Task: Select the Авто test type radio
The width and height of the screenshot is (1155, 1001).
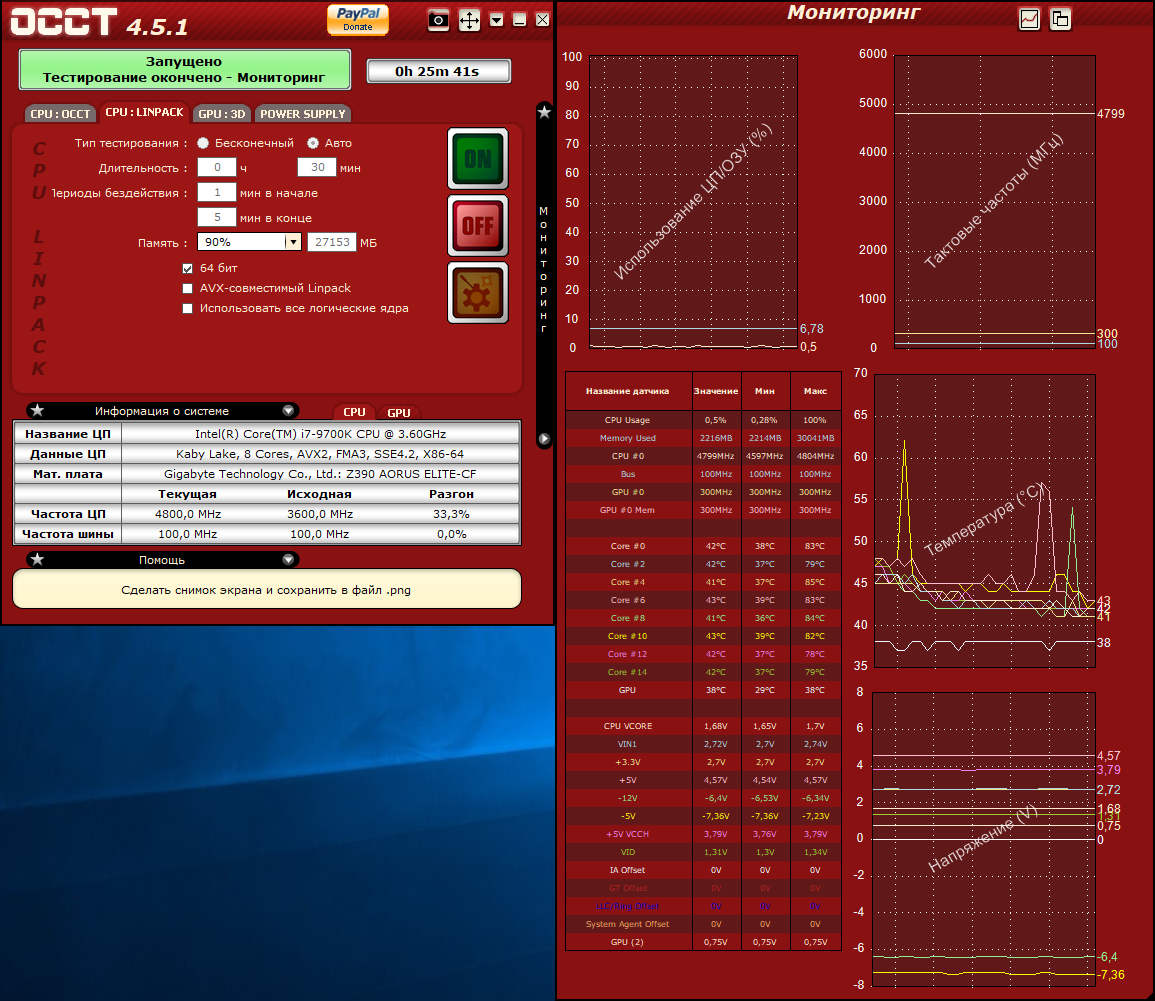Action: point(313,143)
